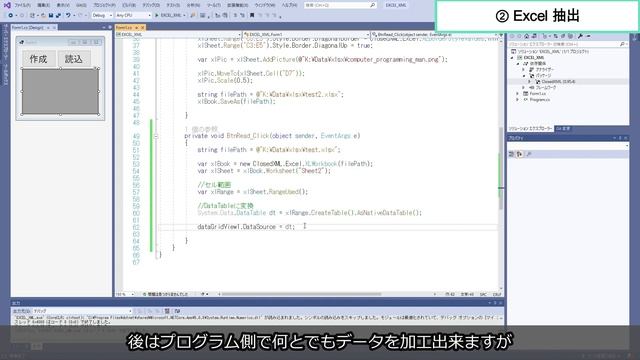
Task: Click the clear-all icon in Output toolbar
Action: coord(167,311)
